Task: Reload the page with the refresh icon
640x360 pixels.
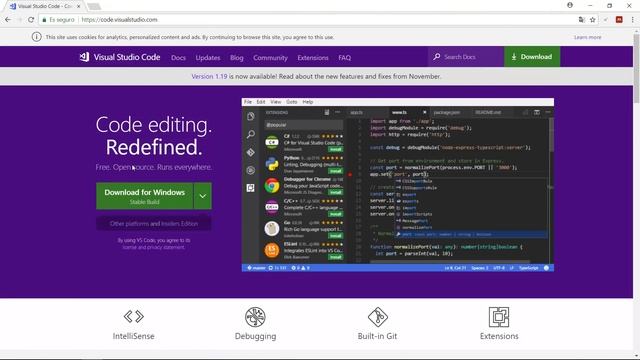Action: [x=31, y=20]
